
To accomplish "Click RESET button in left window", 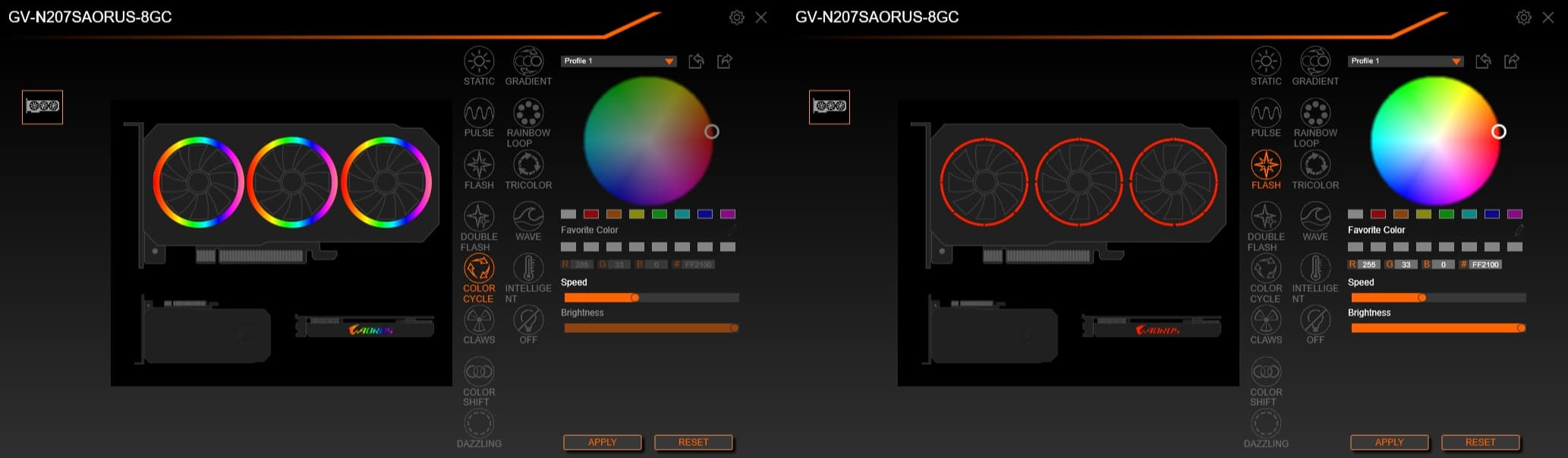I will (694, 442).
